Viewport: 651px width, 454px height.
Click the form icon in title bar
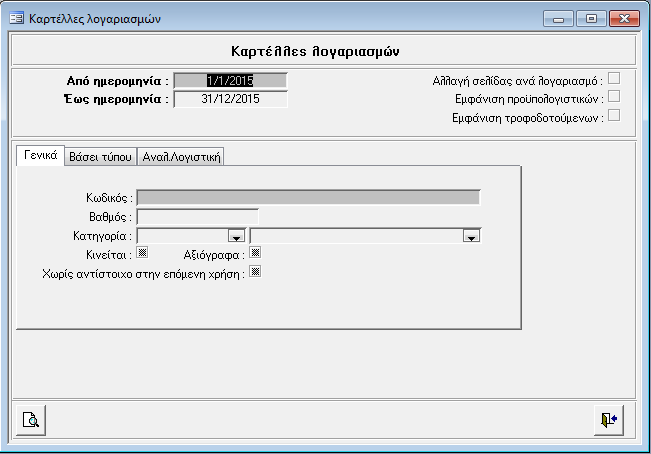(16, 19)
